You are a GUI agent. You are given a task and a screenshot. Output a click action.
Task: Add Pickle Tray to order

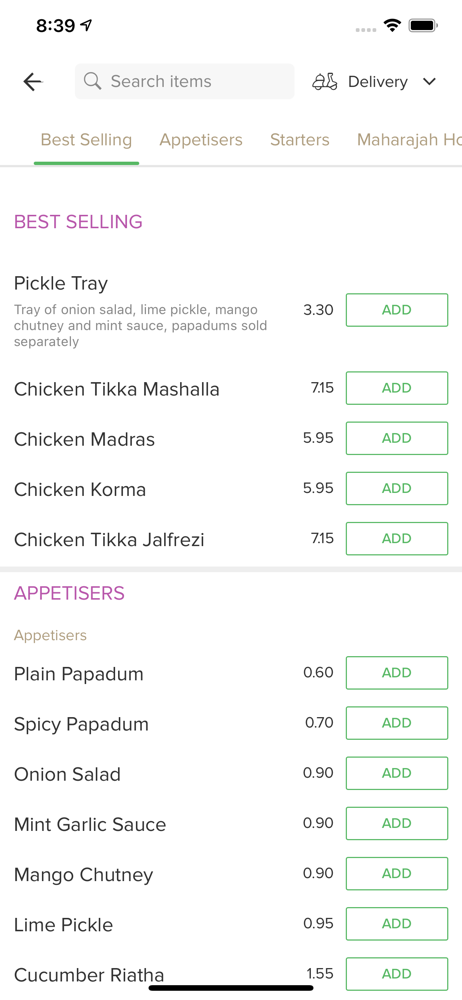click(x=397, y=310)
